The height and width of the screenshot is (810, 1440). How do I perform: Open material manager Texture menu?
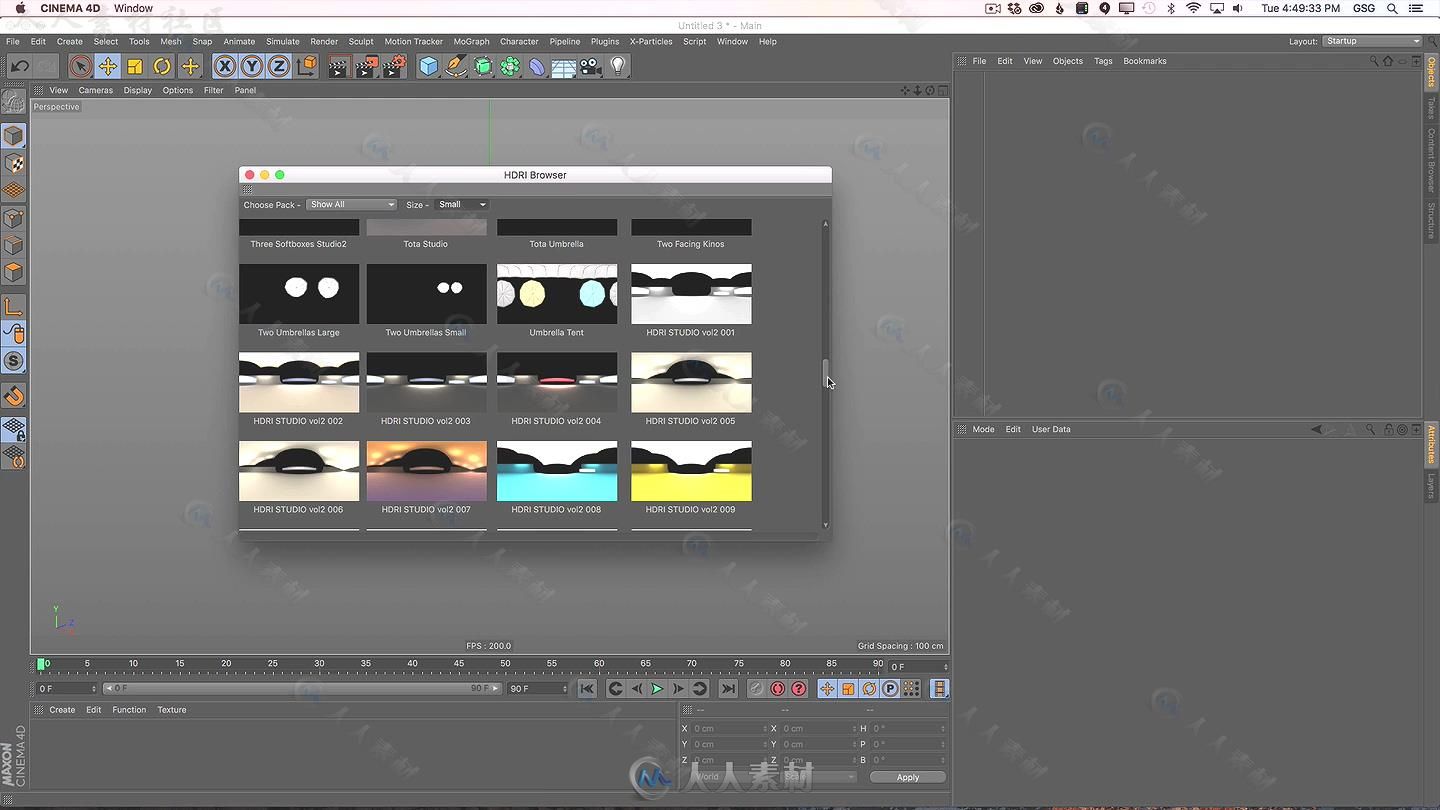[172, 710]
